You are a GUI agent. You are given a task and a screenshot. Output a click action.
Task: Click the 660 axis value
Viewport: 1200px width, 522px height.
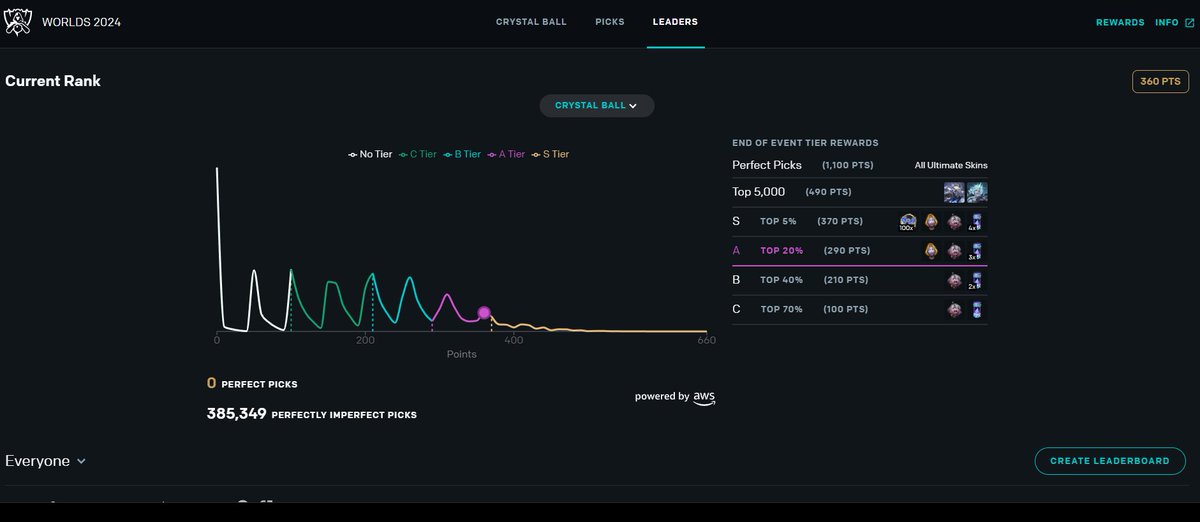pyautogui.click(x=706, y=341)
